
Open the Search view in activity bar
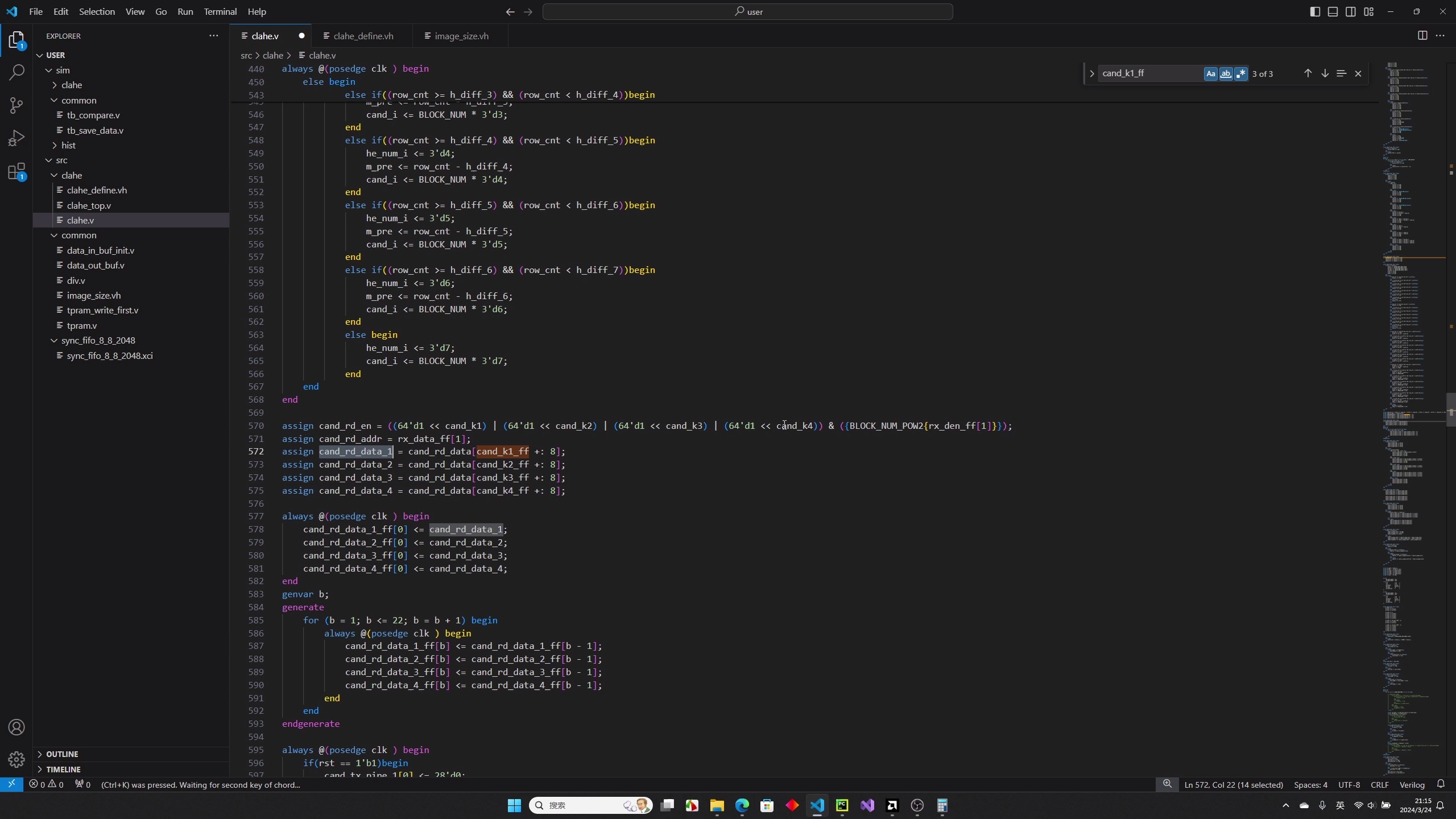16,72
